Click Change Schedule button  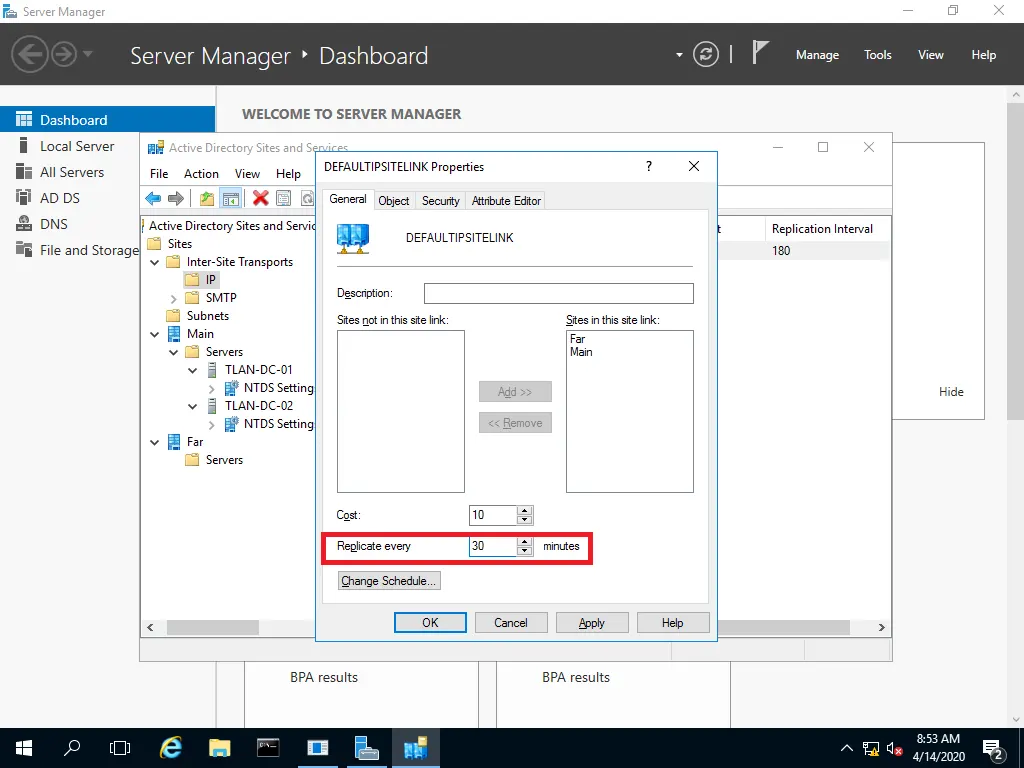point(389,581)
